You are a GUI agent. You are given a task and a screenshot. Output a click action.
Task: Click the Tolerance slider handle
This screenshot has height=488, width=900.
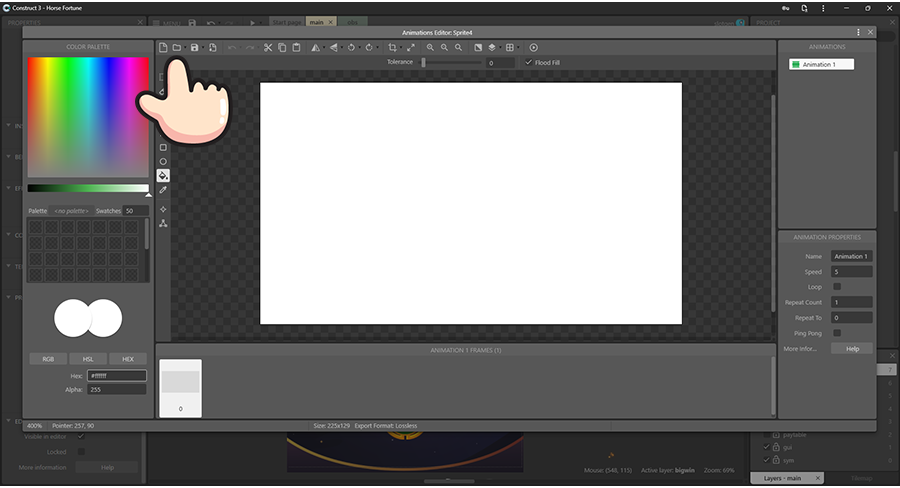[423, 62]
